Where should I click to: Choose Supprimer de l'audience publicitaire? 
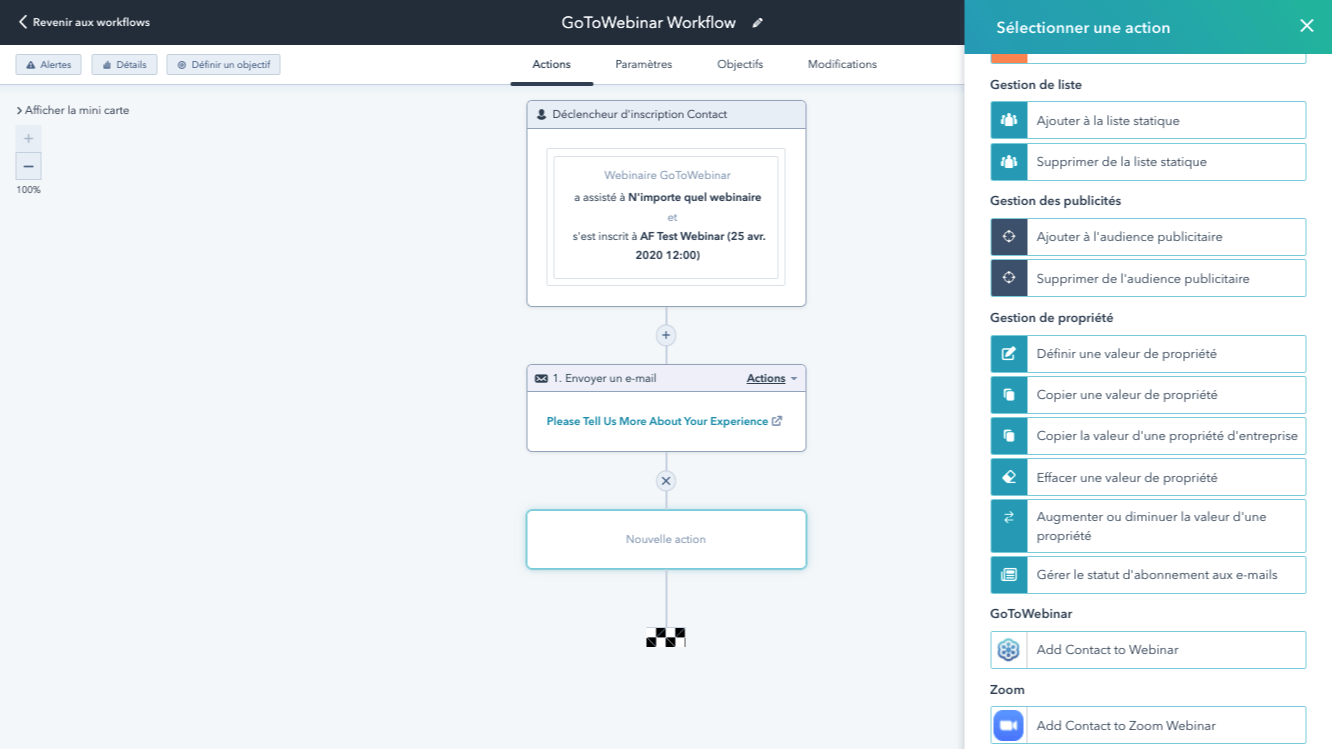coord(1148,278)
